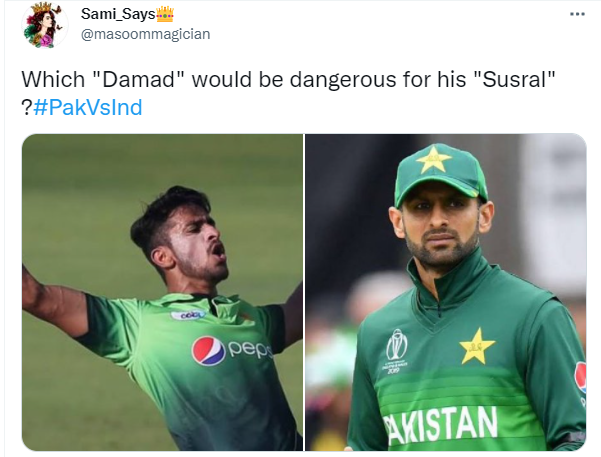Click the word "Susral" in tweet text

click(x=515, y=80)
